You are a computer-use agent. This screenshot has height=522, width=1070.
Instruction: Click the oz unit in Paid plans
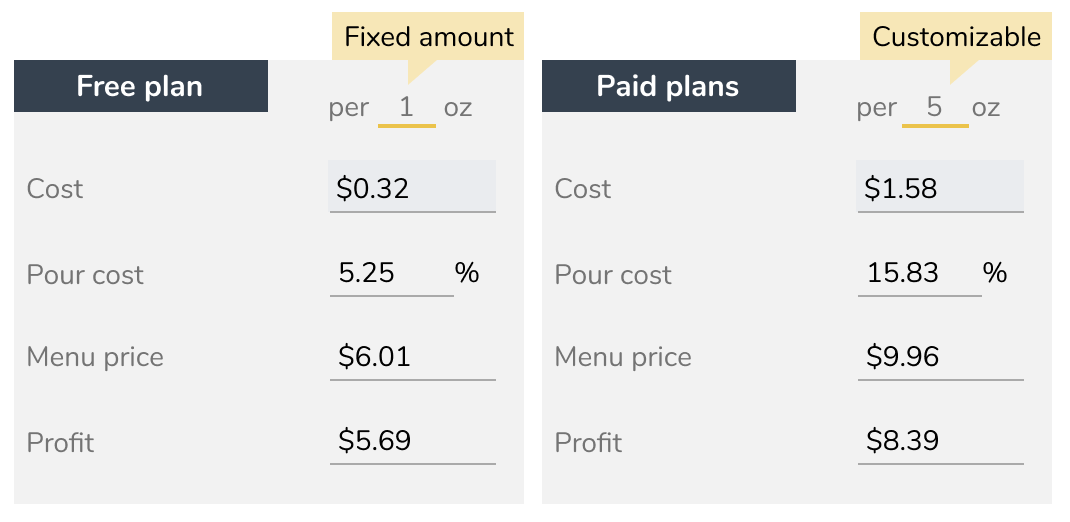[x=986, y=108]
